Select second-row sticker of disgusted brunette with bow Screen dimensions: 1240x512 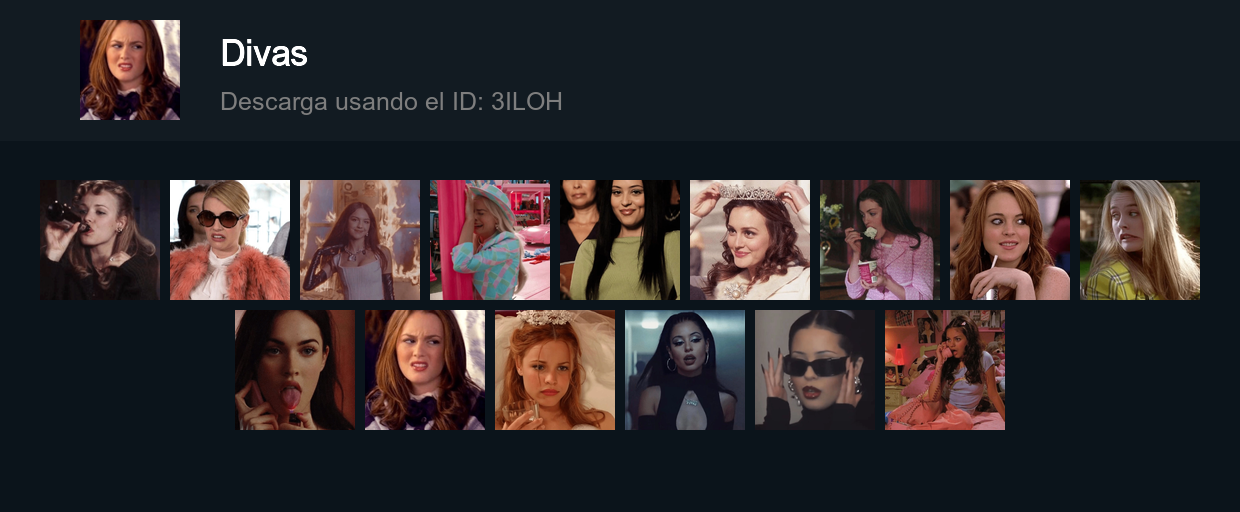coord(425,370)
